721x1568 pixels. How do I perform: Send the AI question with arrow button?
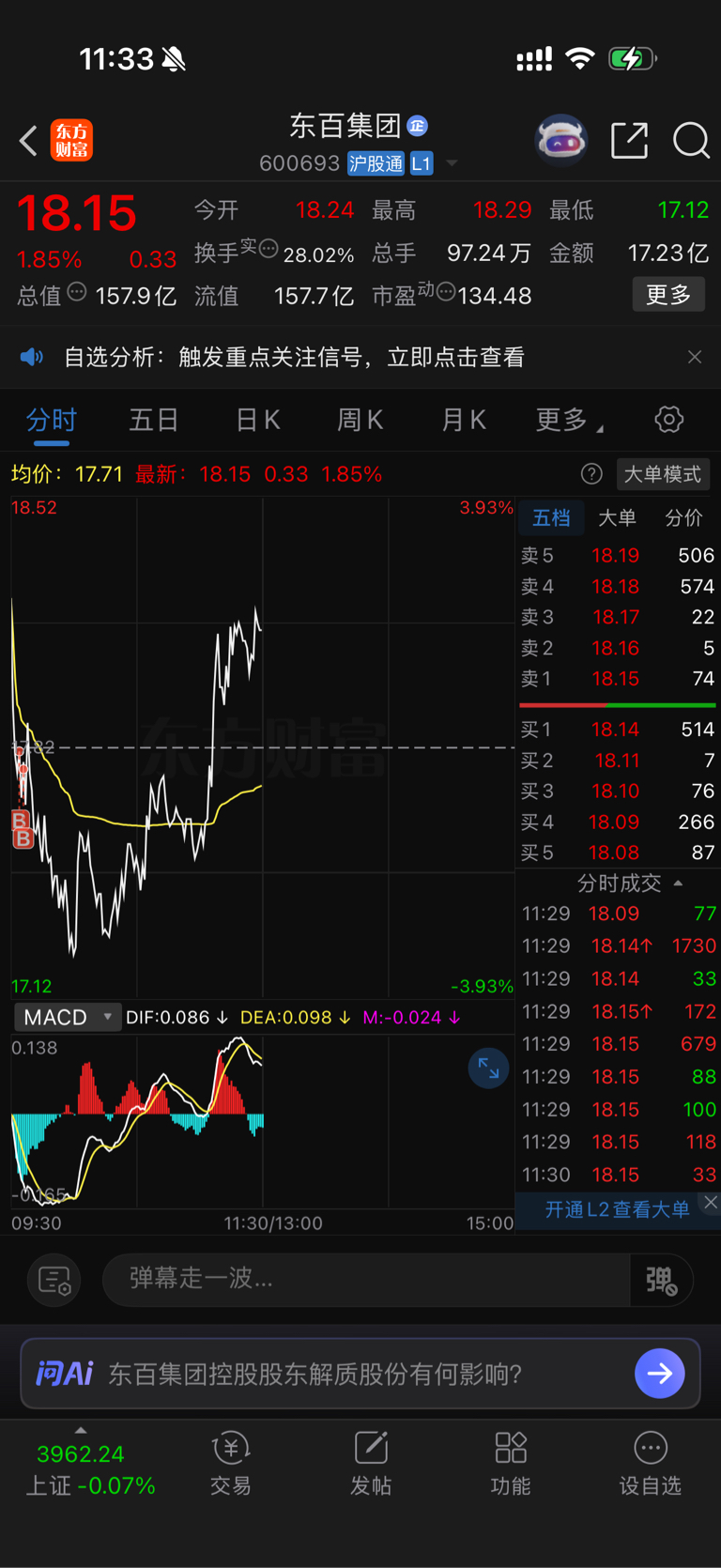[x=659, y=1374]
